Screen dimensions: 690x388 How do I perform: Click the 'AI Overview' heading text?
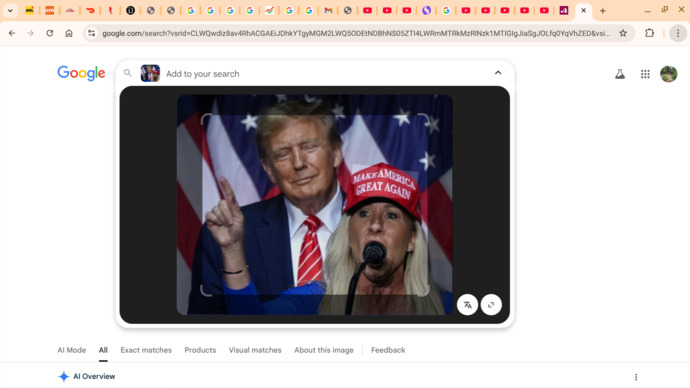pos(94,377)
